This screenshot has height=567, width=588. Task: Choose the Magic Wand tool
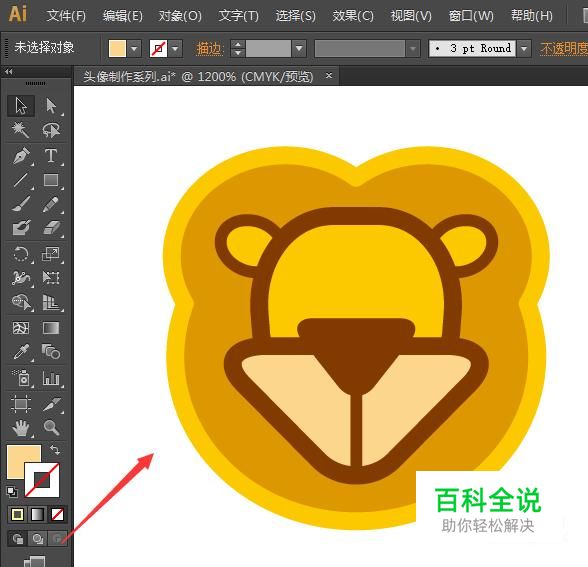(x=20, y=130)
